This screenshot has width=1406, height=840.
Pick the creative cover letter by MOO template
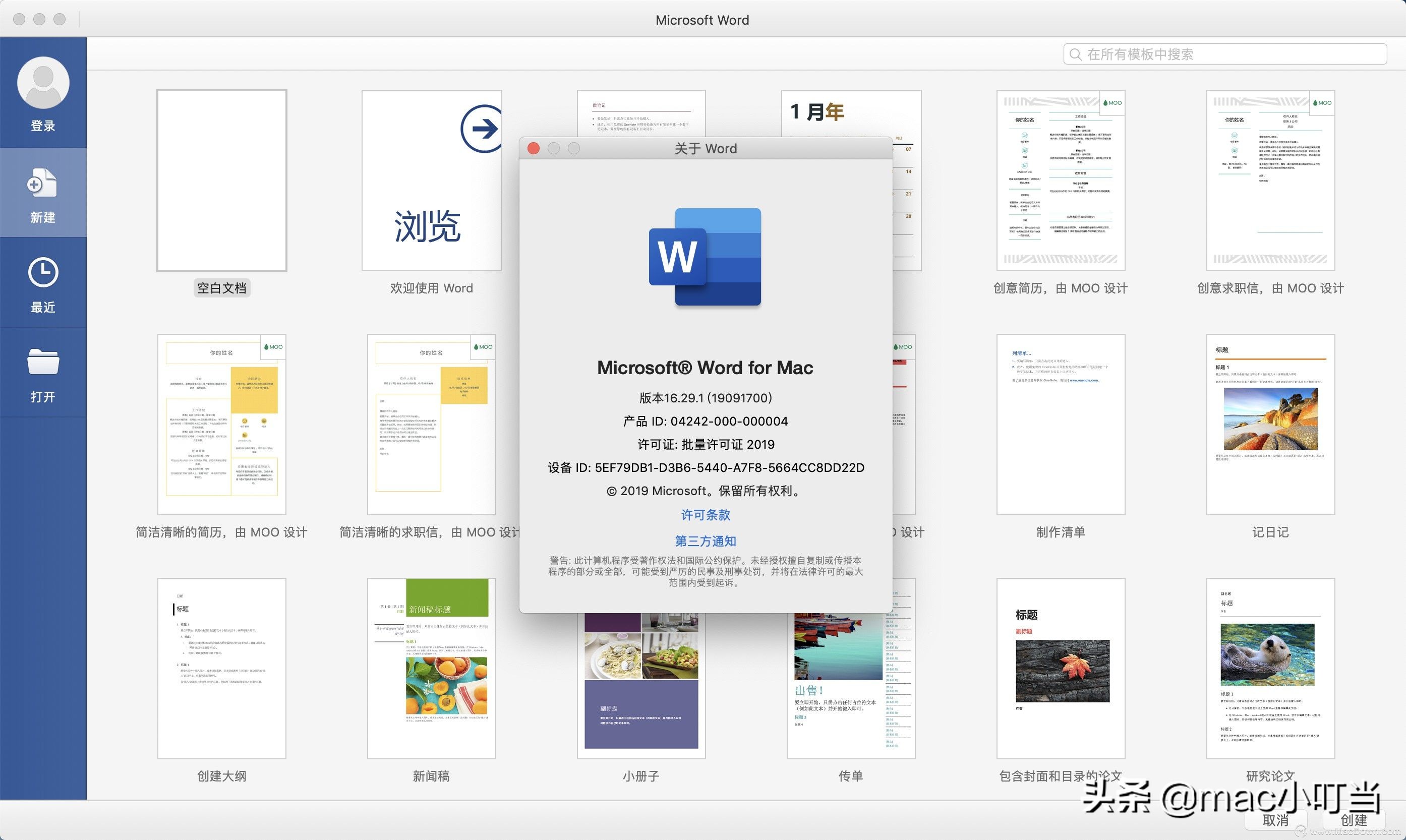[x=1270, y=181]
